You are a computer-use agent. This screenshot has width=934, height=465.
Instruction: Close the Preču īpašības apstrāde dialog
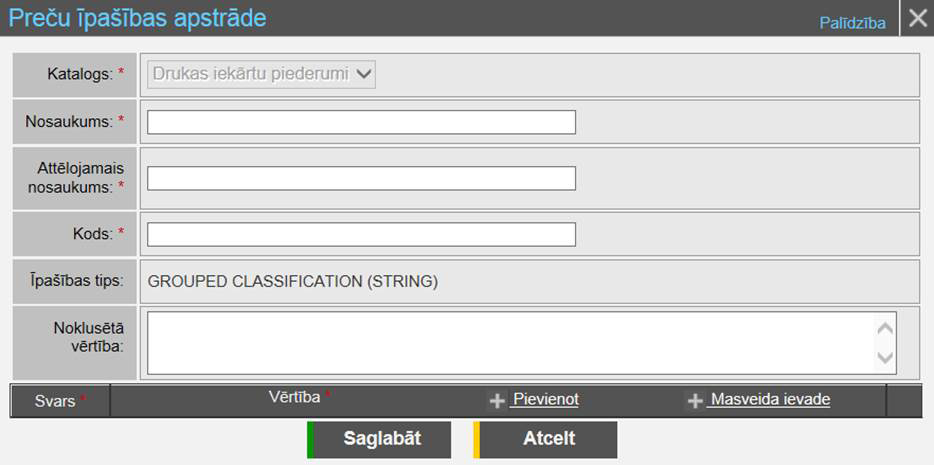917,19
